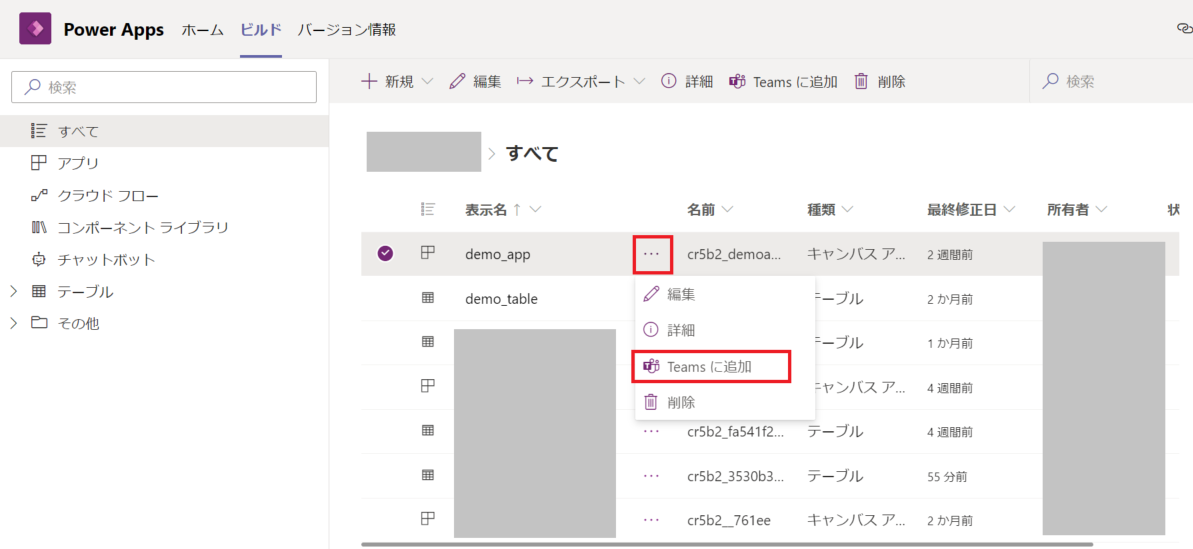This screenshot has height=549, width=1193.
Task: Click the table icon in 55 分前 row
Action: [x=428, y=475]
